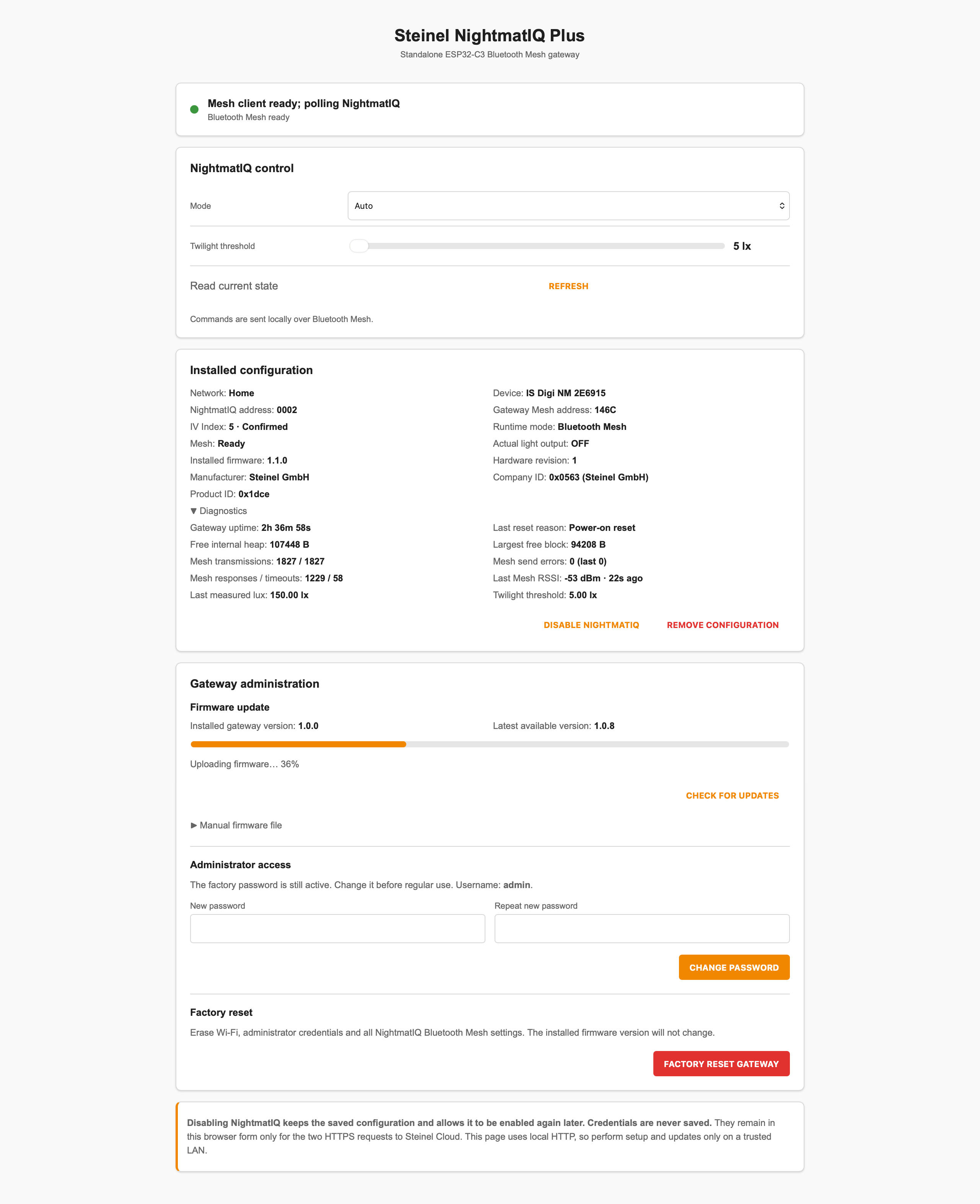Click Installed gateway version '1.0.0'
This screenshot has height=1204, width=980.
pyautogui.click(x=308, y=726)
